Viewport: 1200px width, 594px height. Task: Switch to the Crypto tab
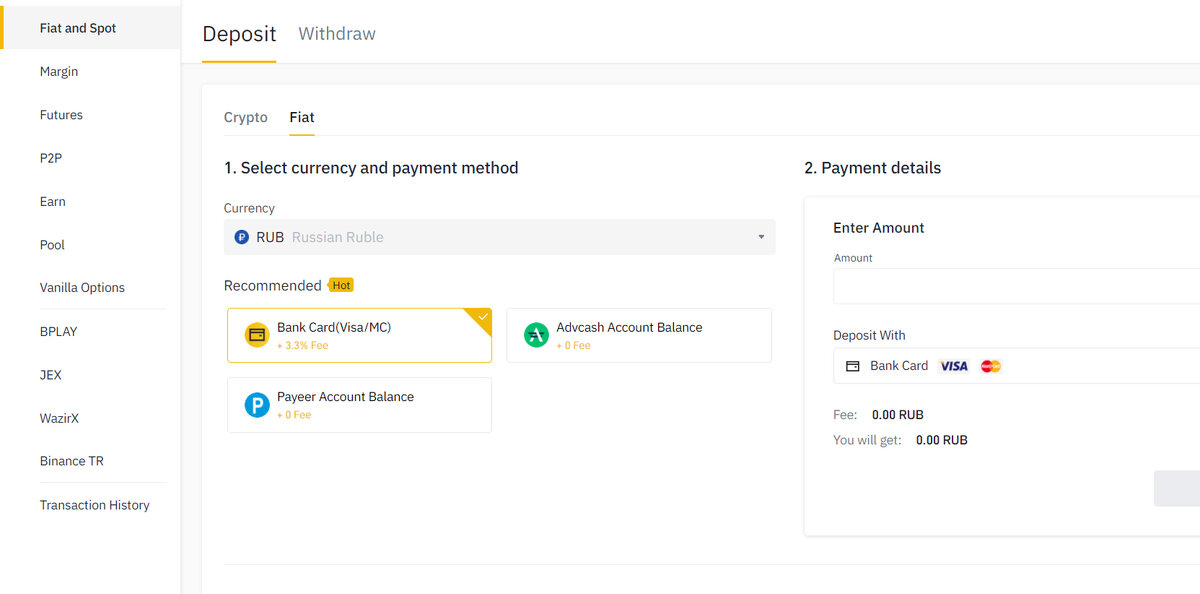click(246, 117)
